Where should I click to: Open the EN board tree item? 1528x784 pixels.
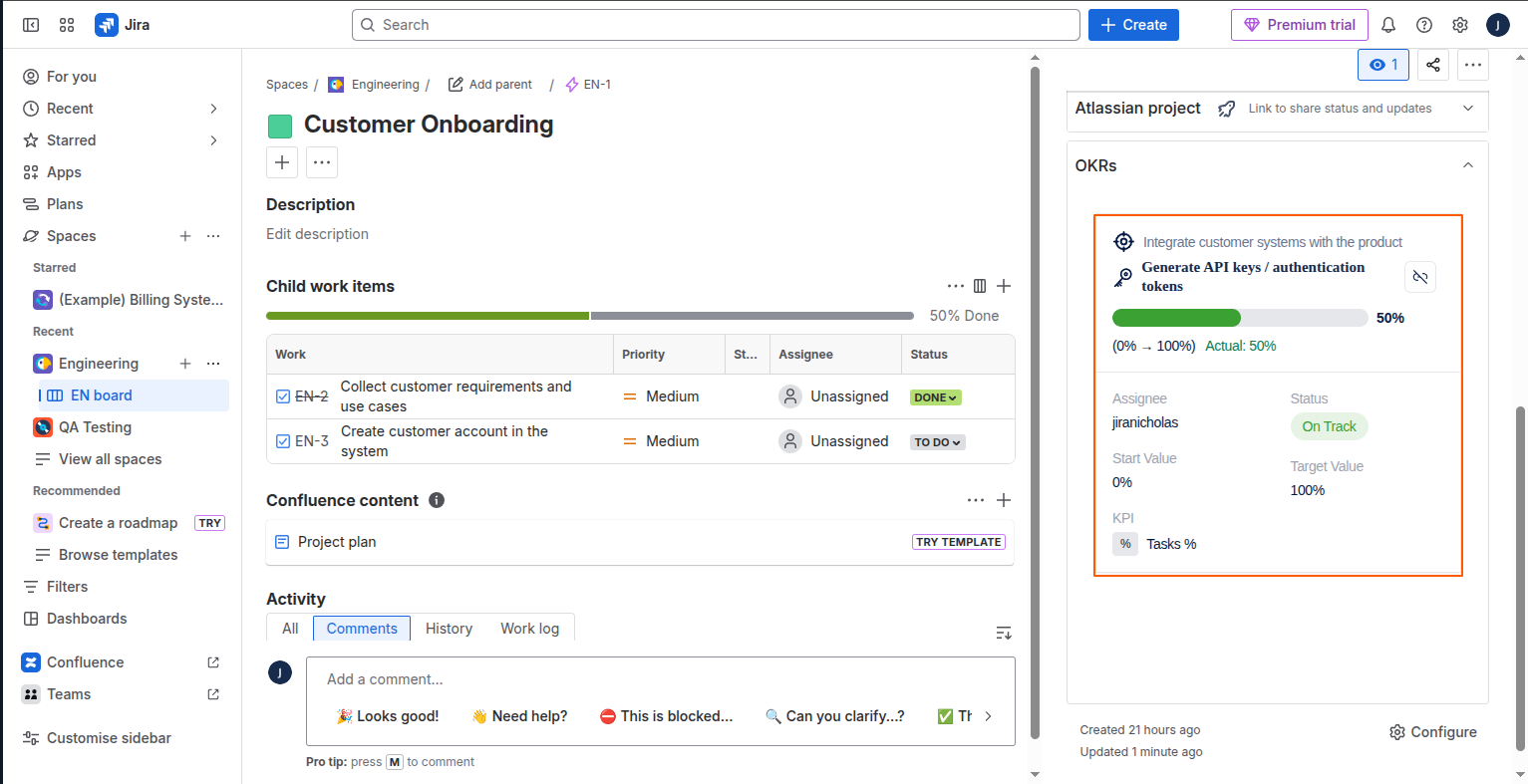coord(134,395)
